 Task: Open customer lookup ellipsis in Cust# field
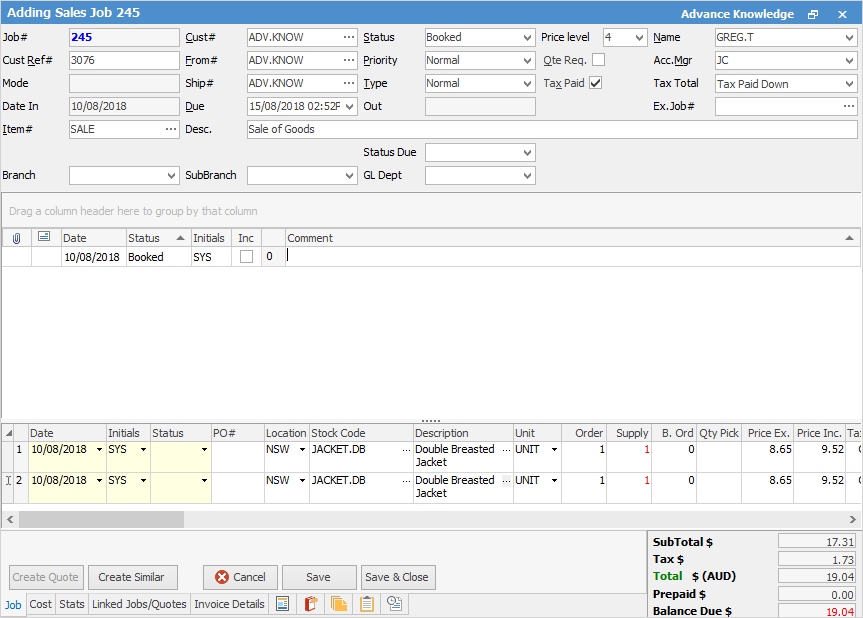(348, 37)
